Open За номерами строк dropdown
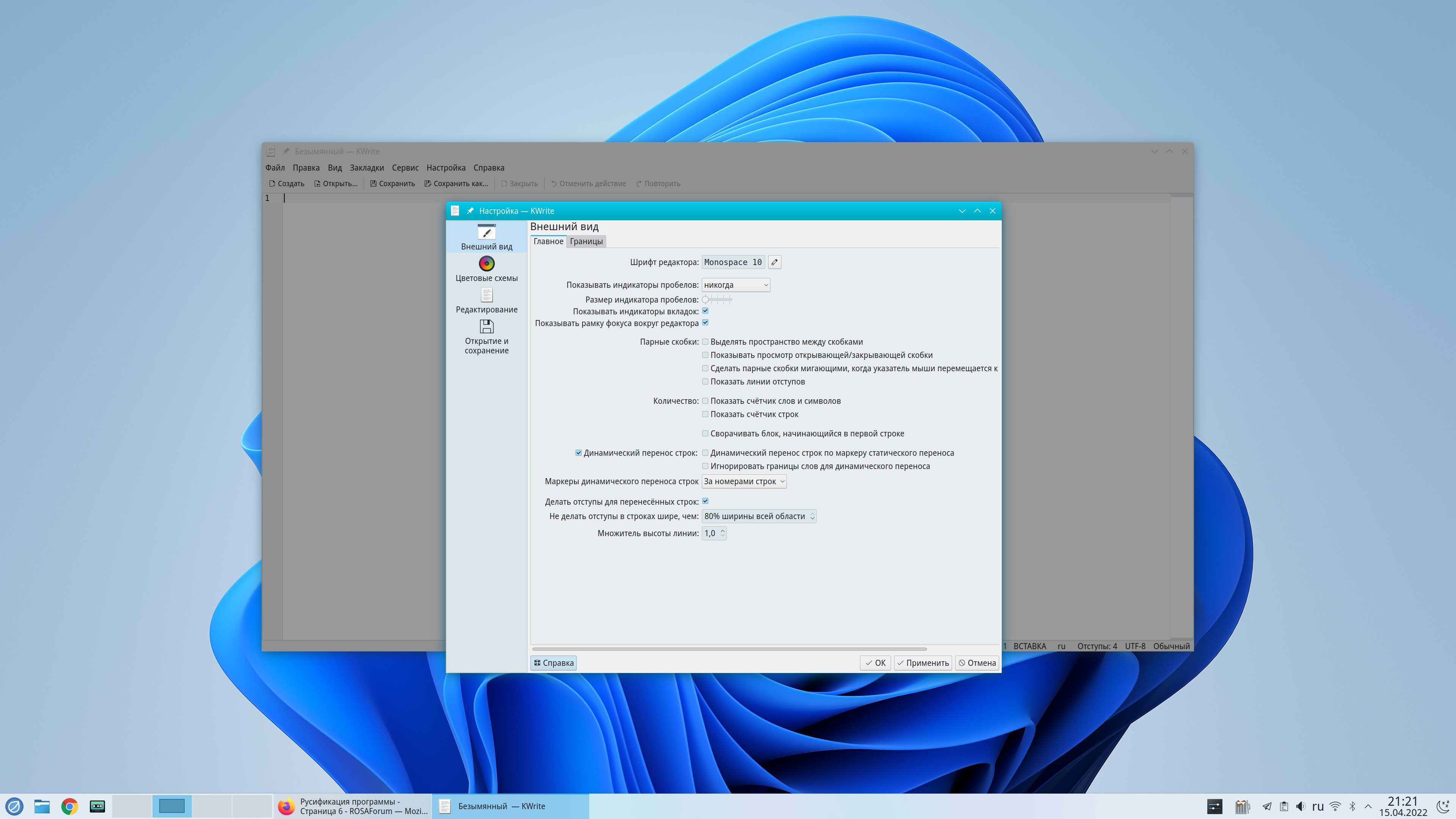This screenshot has height=819, width=1456. pyautogui.click(x=743, y=482)
